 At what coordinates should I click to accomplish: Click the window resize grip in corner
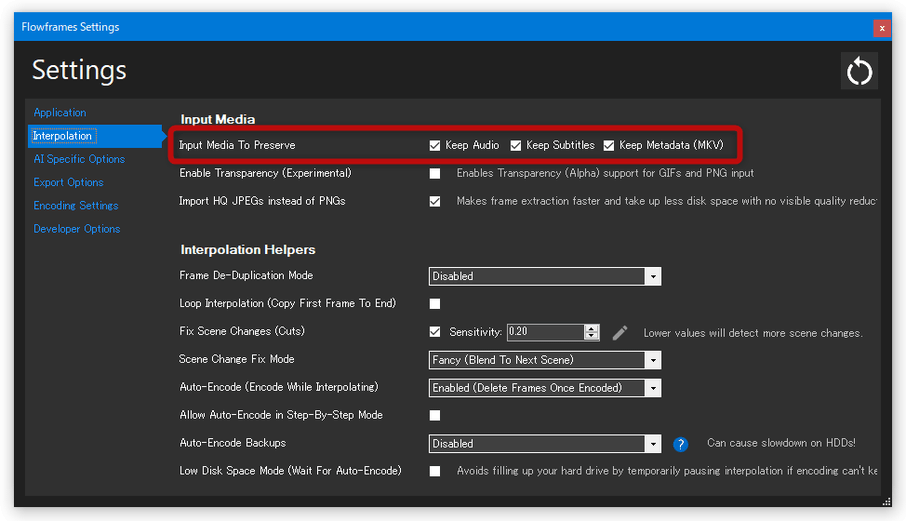click(x=887, y=501)
